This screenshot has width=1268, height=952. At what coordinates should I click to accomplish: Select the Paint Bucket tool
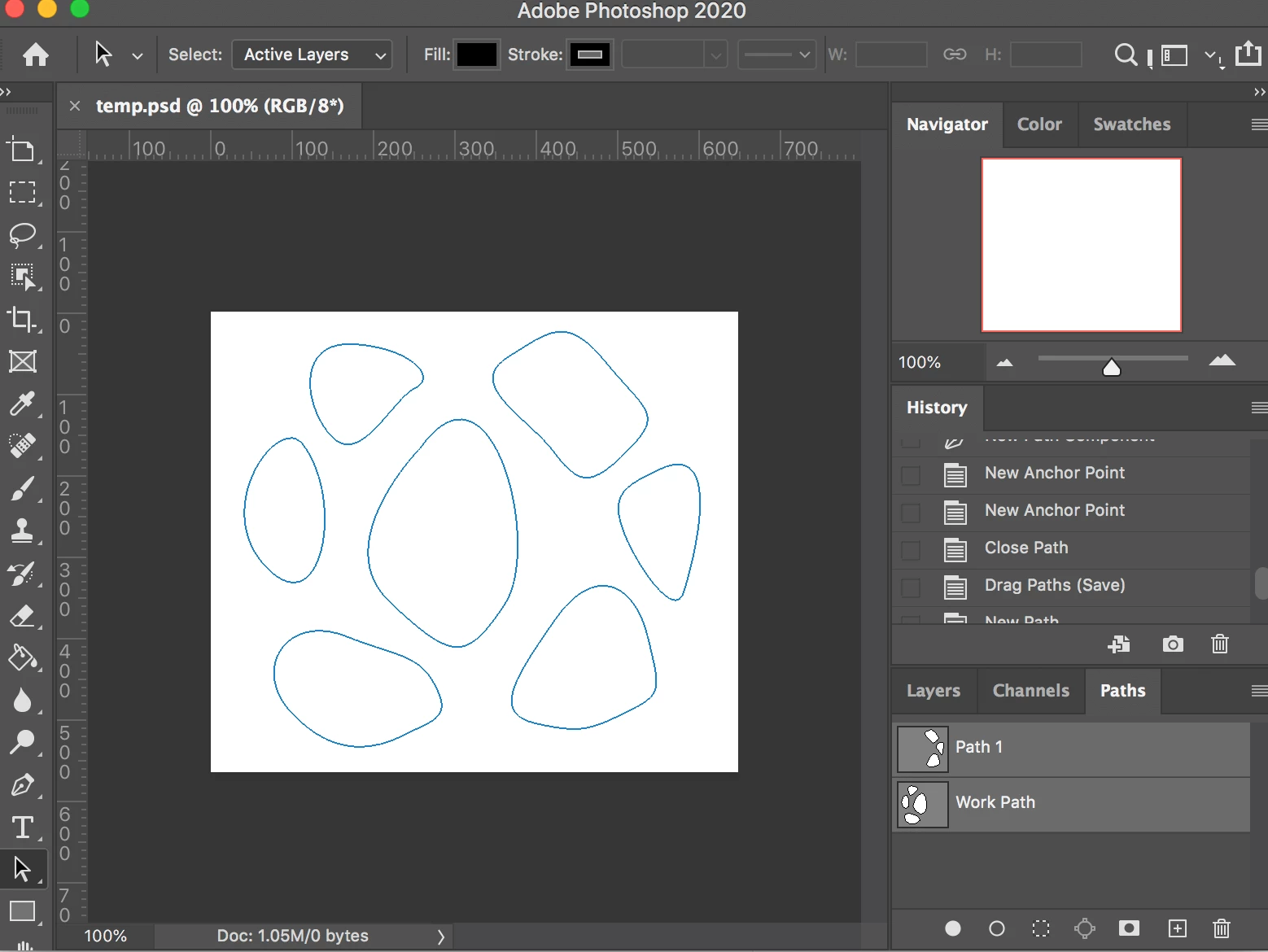coord(22,657)
